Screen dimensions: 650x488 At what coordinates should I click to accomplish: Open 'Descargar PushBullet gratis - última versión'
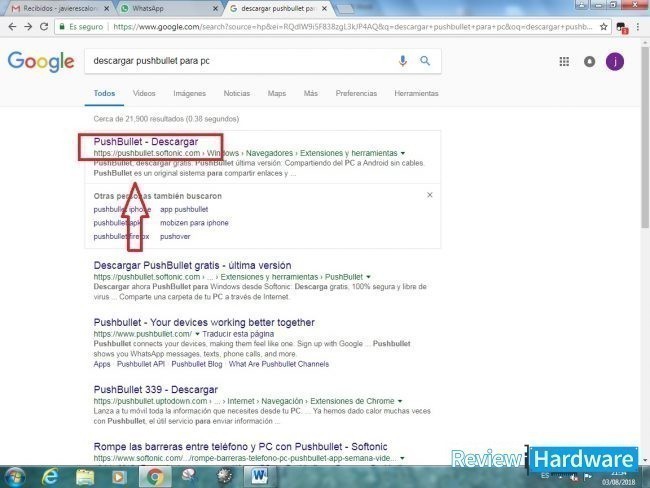pos(192,265)
